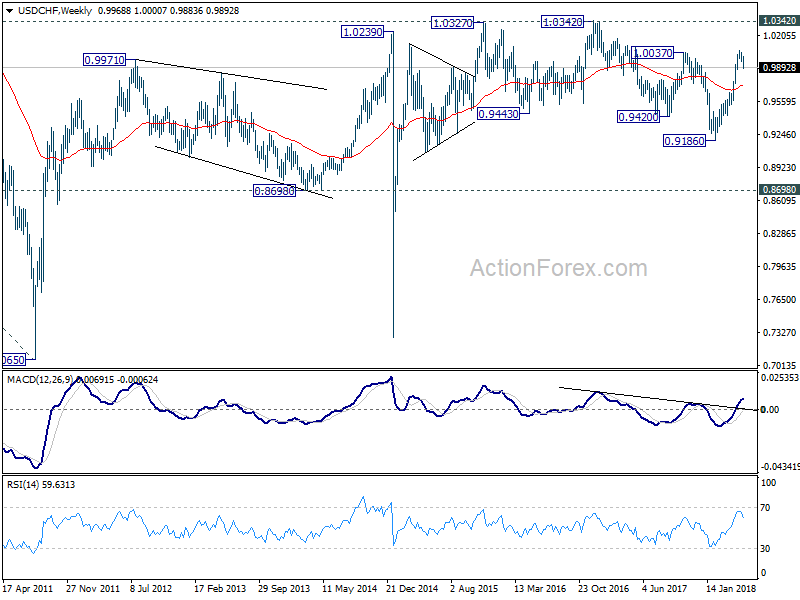
Task: Select the 0.94430 price label
Action: [498, 114]
